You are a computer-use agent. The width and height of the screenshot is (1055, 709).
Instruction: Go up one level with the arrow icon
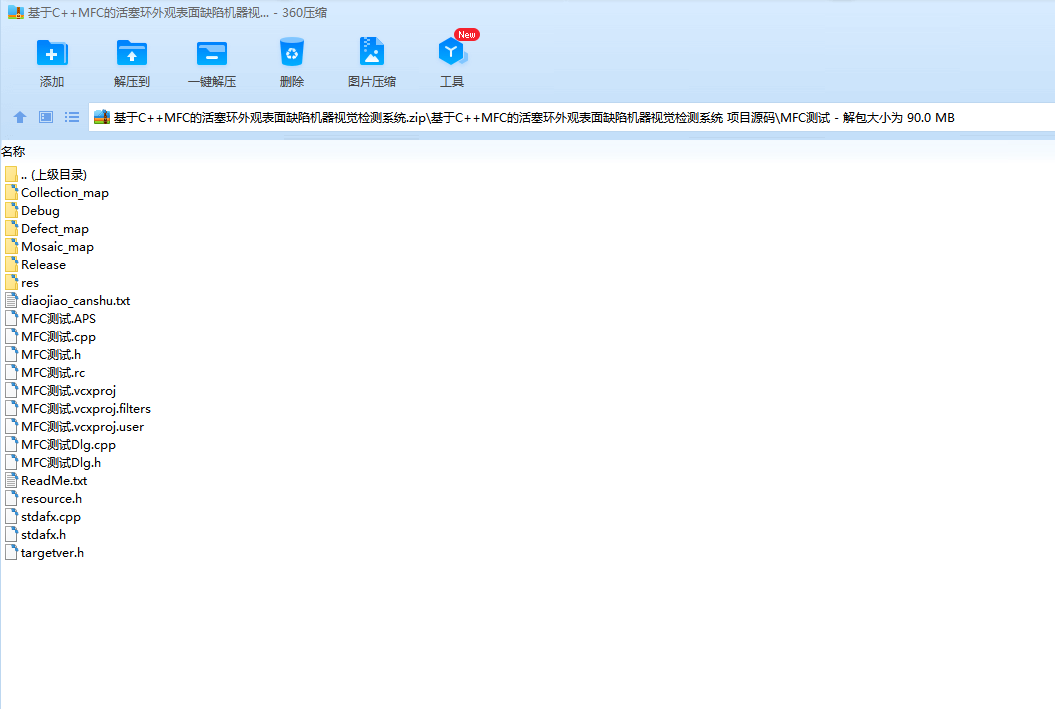pyautogui.click(x=20, y=117)
